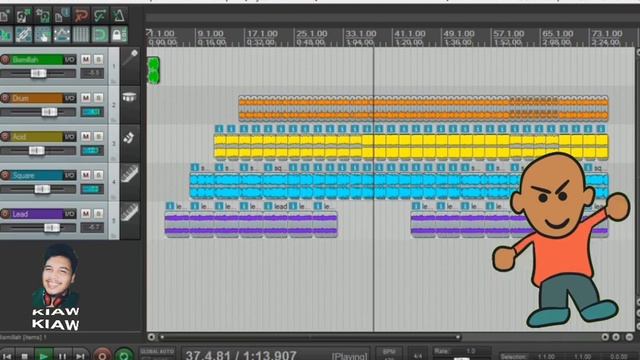The image size is (640, 360).
Task: Toggle the green Repeat loop button
Action: (124, 355)
